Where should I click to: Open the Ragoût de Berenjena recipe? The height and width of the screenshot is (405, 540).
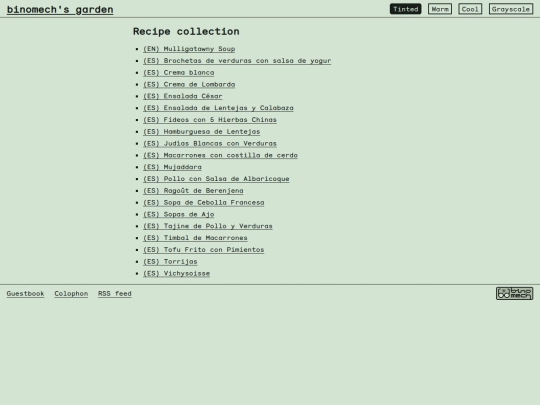point(193,190)
